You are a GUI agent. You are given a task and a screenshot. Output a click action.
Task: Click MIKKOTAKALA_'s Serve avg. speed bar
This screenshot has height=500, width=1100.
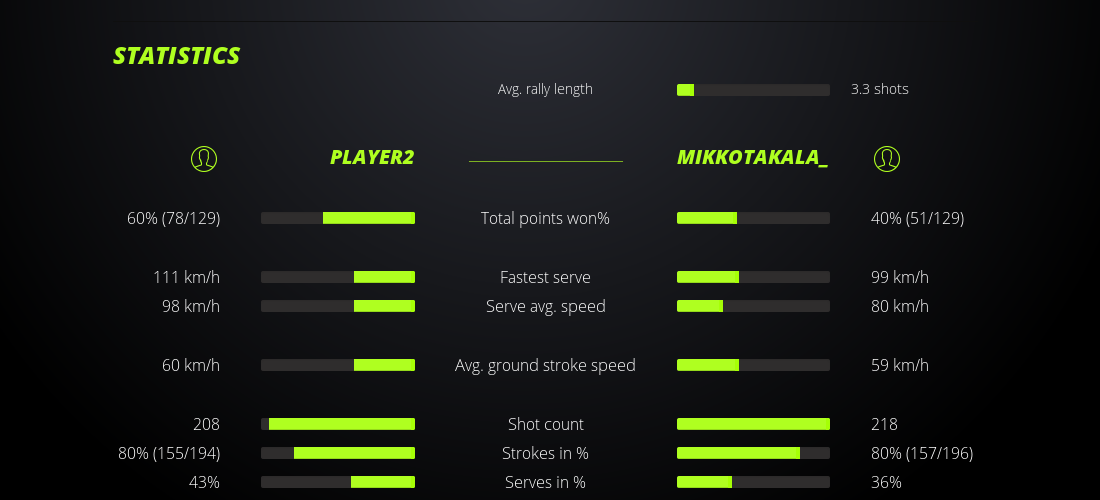(753, 306)
